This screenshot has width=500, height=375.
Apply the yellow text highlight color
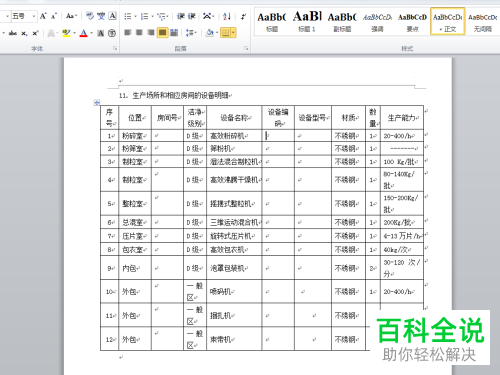pyautogui.click(x=66, y=33)
